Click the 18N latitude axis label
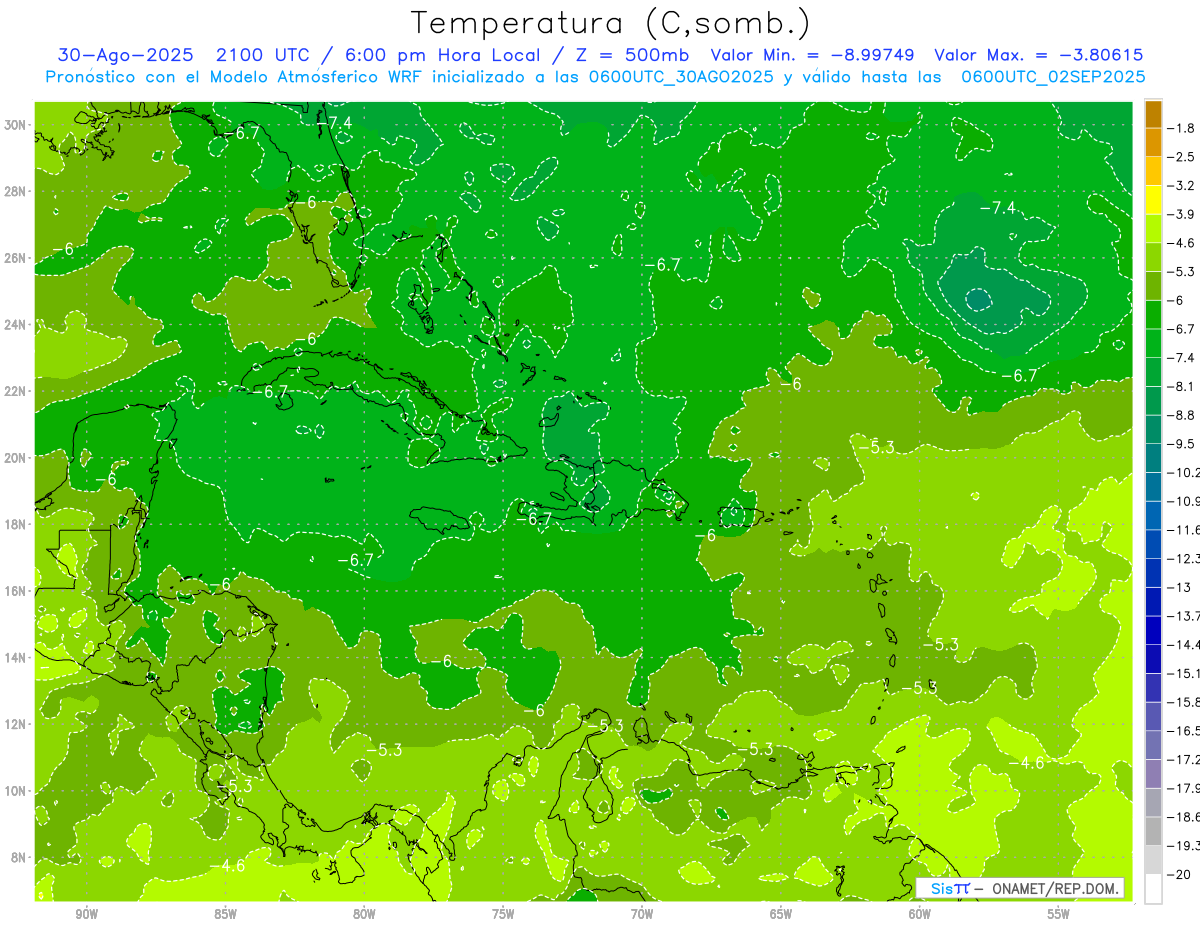The width and height of the screenshot is (1200, 927). pos(16,524)
